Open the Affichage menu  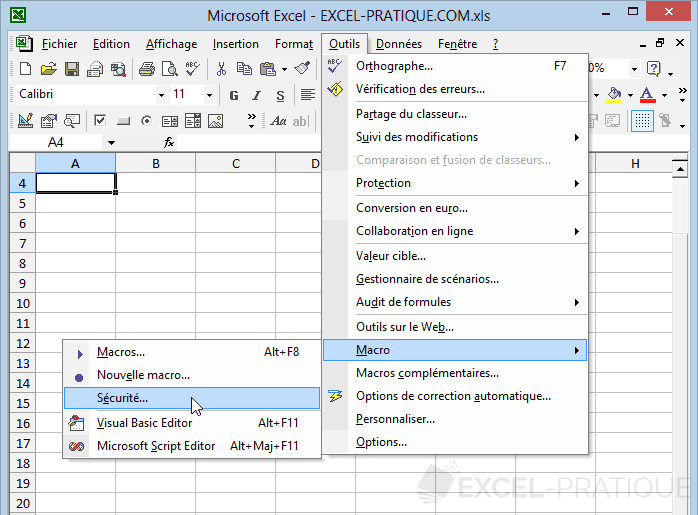(x=171, y=44)
